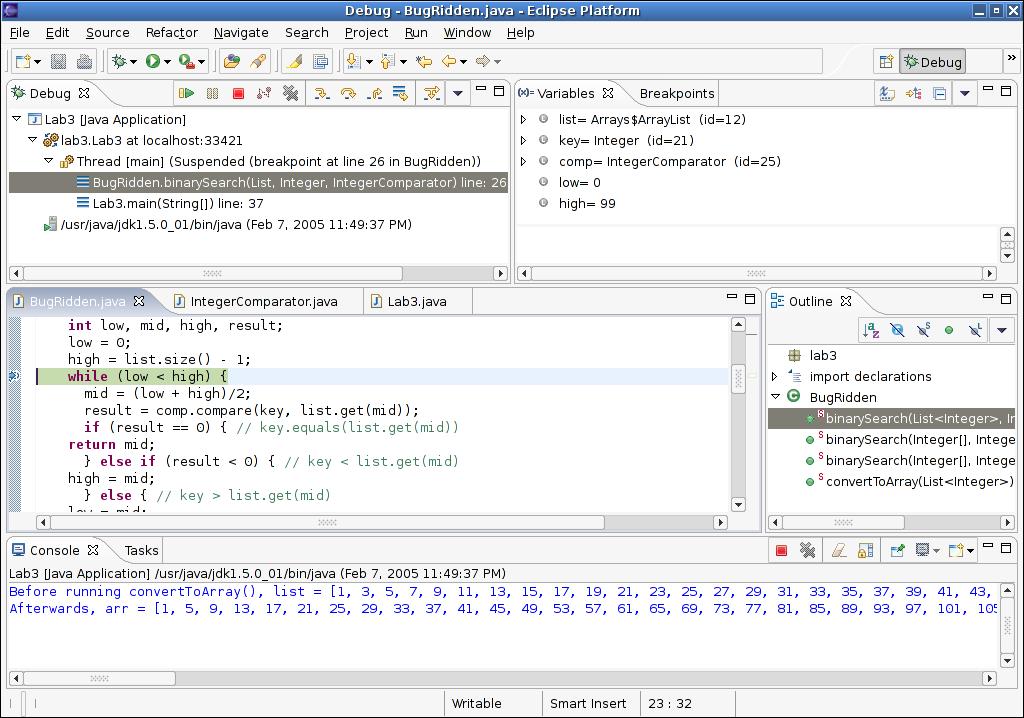
Task: Open the Run launch dropdown arrow
Action: coord(167,62)
